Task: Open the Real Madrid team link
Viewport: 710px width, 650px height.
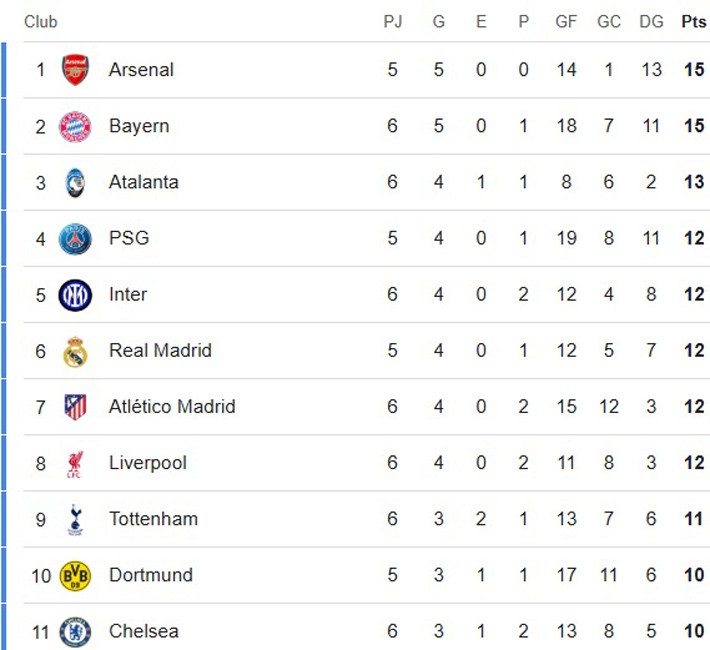Action: coord(160,351)
